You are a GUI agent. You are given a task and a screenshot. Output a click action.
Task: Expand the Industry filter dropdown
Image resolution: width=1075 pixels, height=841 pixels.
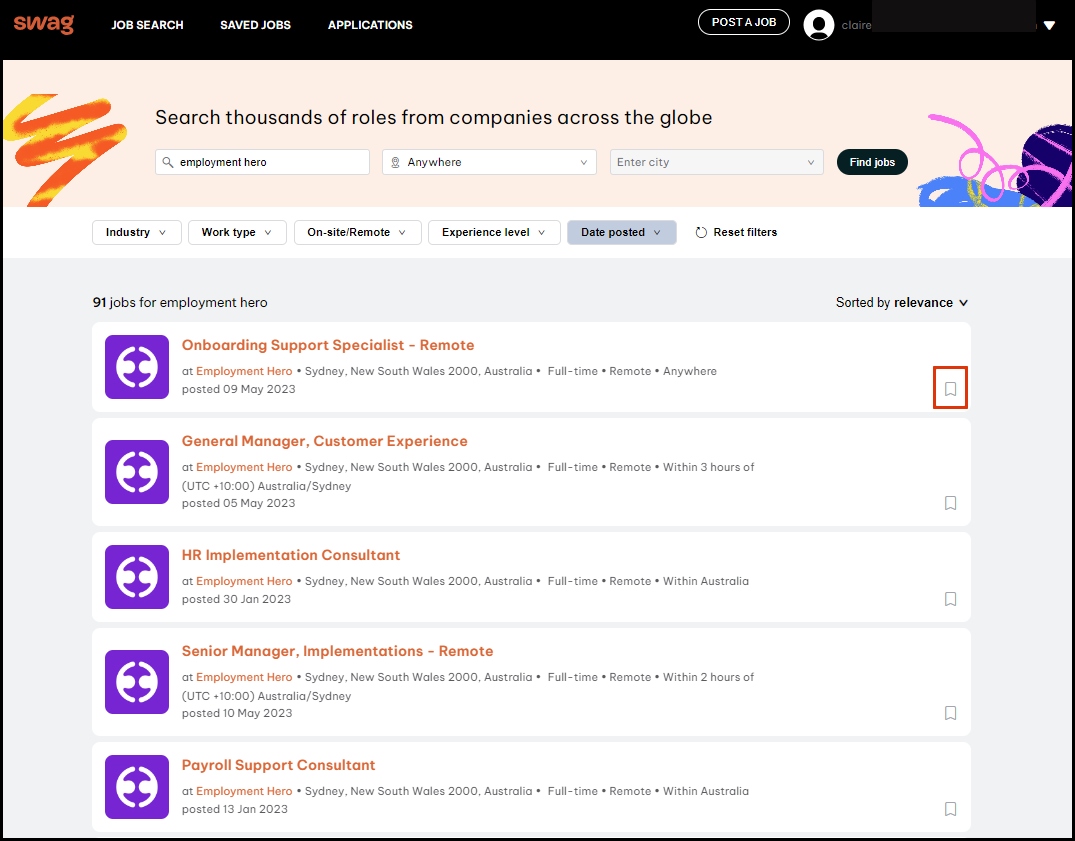137,233
